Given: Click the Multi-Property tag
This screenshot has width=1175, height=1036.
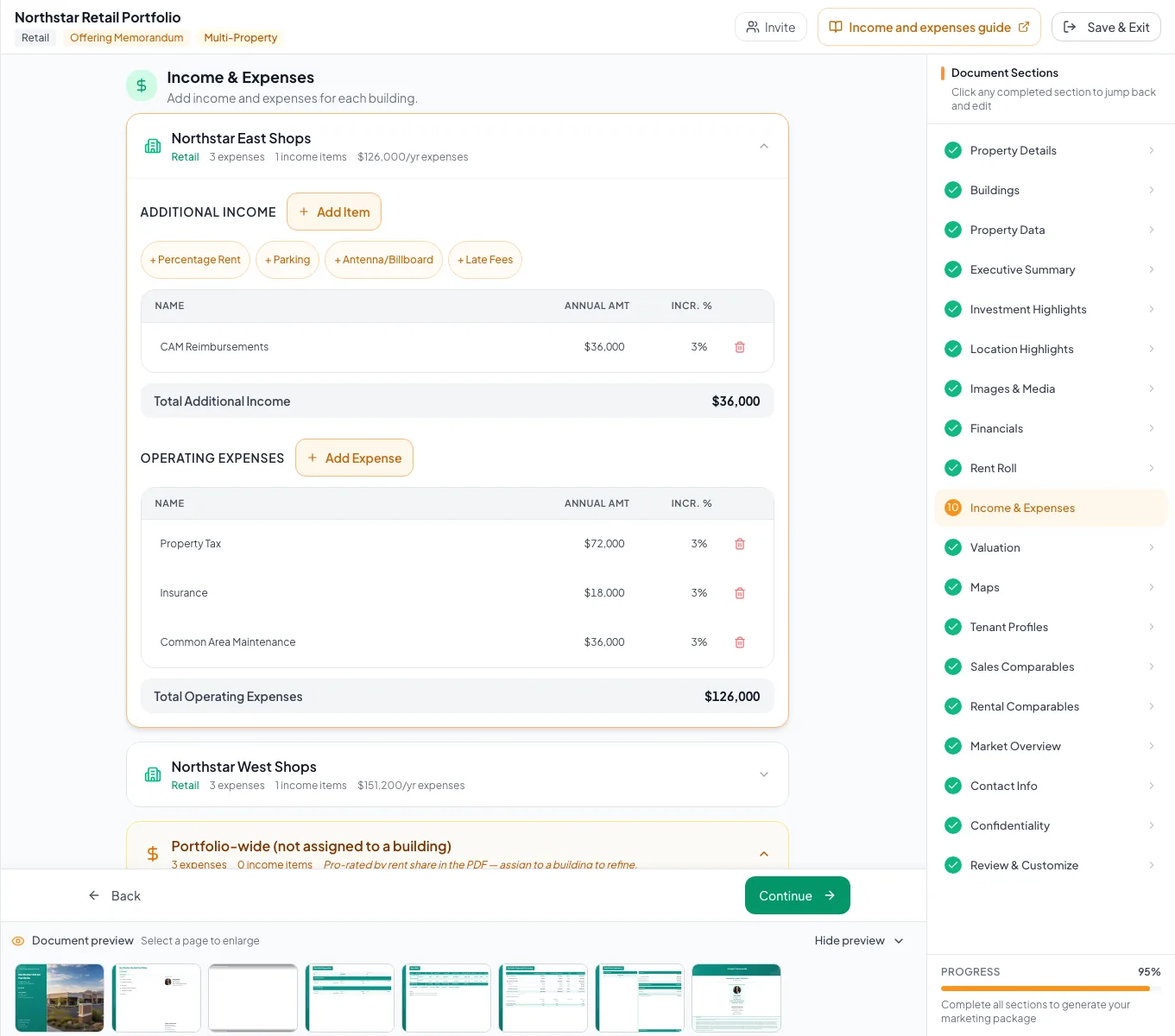Looking at the screenshot, I should pos(241,38).
